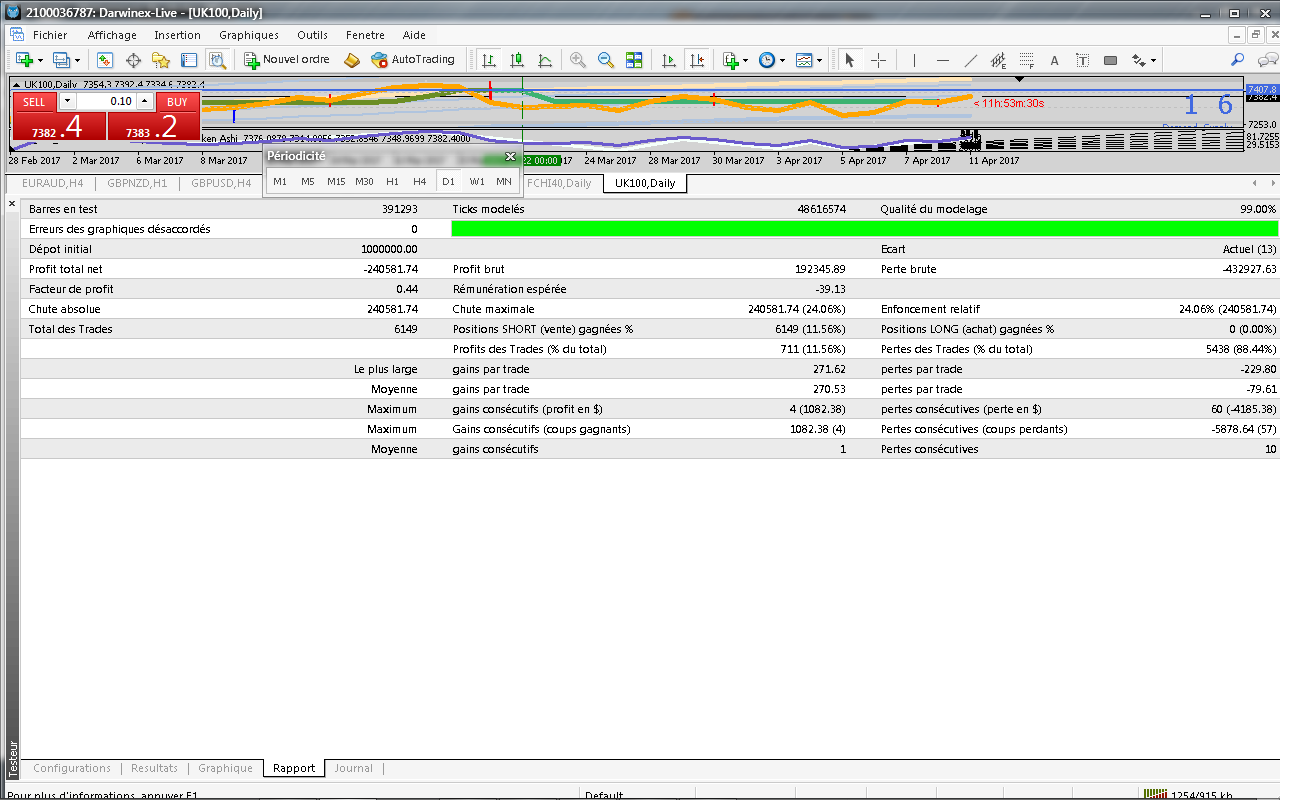Zoom in on the chart

pyautogui.click(x=578, y=60)
